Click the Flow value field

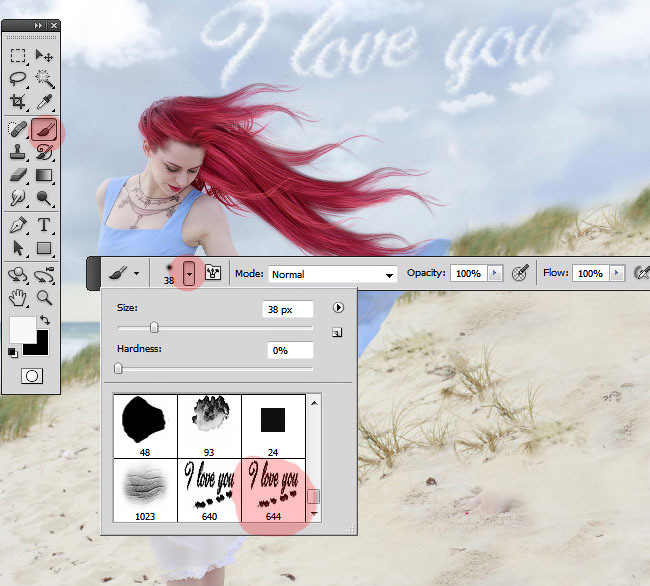click(590, 274)
